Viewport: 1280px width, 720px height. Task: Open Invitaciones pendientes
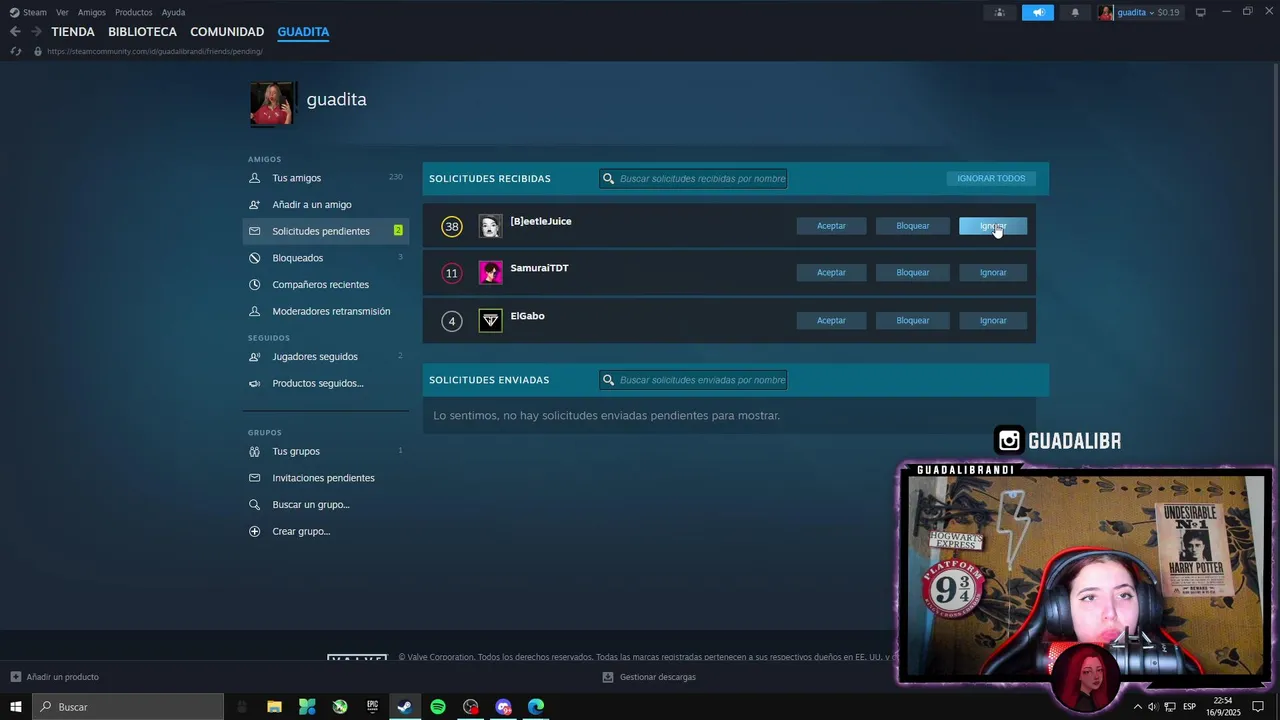(325, 478)
